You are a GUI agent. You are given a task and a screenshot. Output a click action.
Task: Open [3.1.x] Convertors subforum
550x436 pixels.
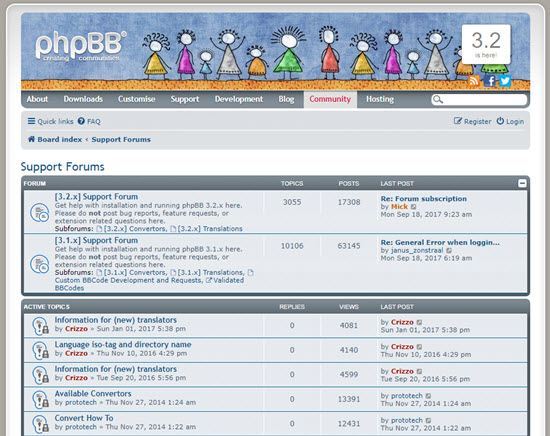click(134, 273)
